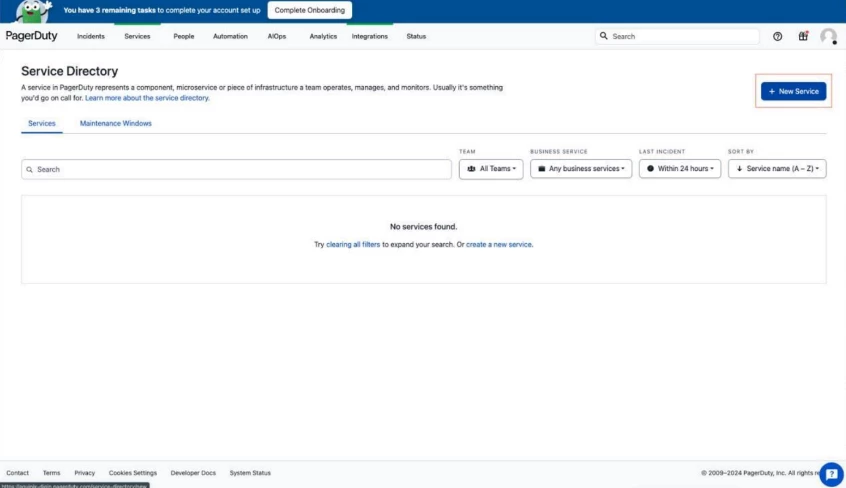Click the clearing all filters link
The image size is (846, 488).
pyautogui.click(x=353, y=245)
